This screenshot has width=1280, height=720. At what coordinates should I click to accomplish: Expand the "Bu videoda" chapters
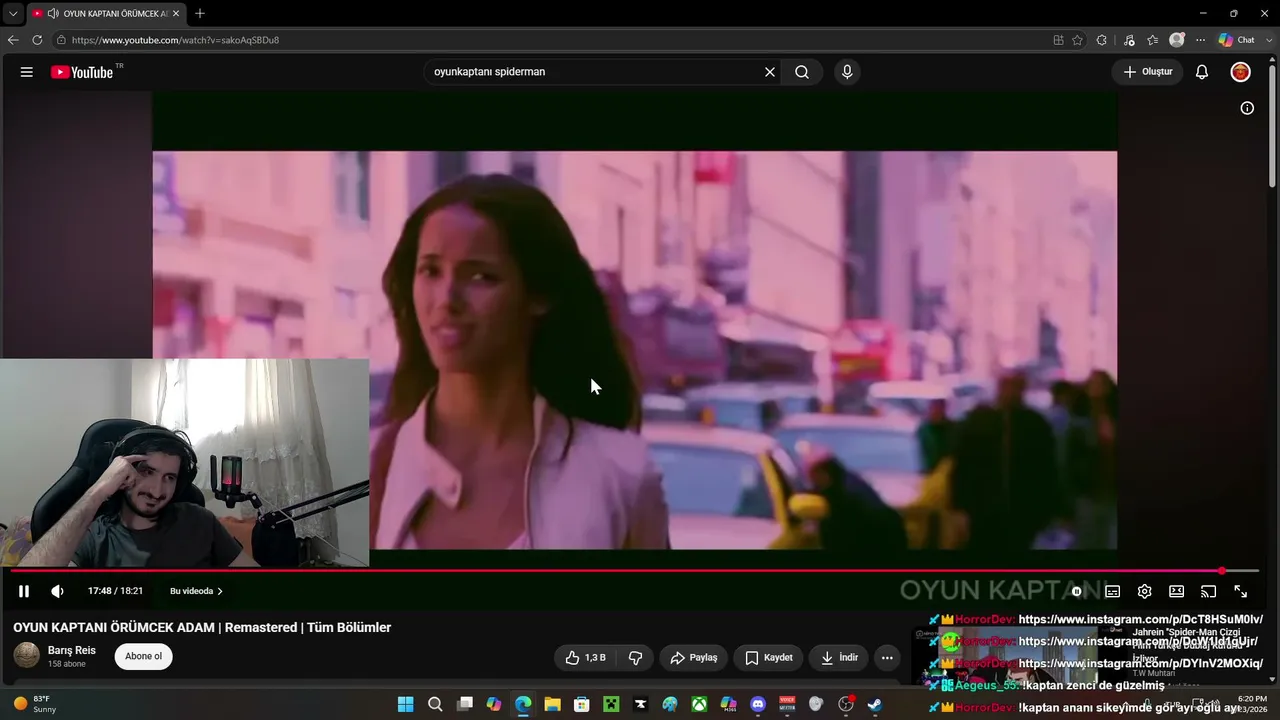click(x=196, y=591)
